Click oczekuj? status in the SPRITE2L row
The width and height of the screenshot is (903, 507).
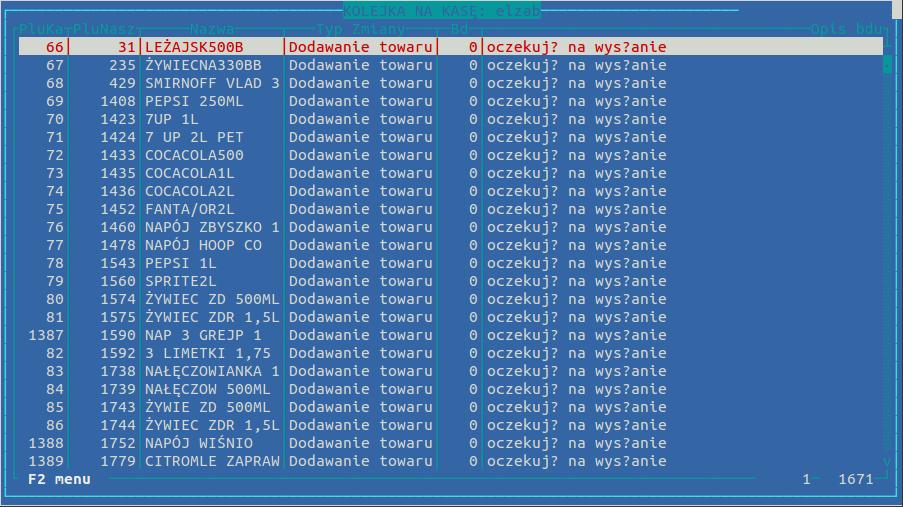[576, 281]
